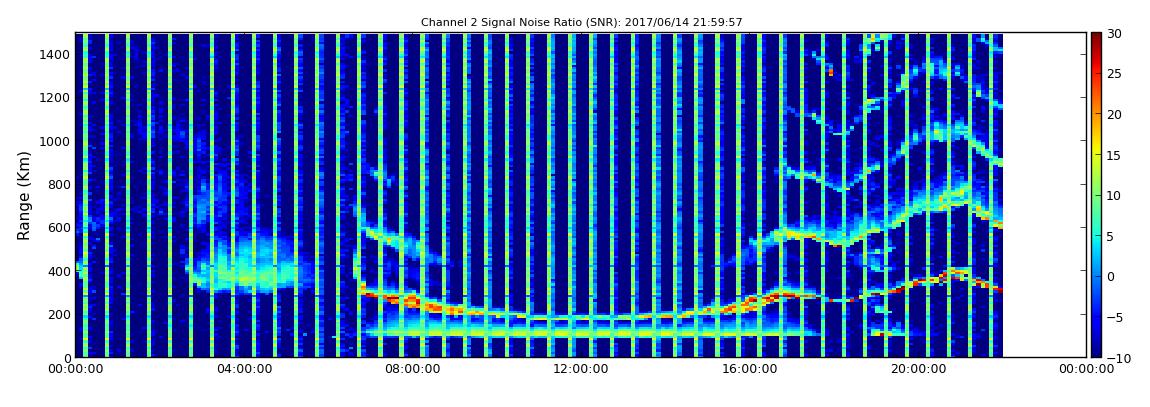Click the SNR colorbar scale
This screenshot has height=407, width=1150.
point(1096,195)
